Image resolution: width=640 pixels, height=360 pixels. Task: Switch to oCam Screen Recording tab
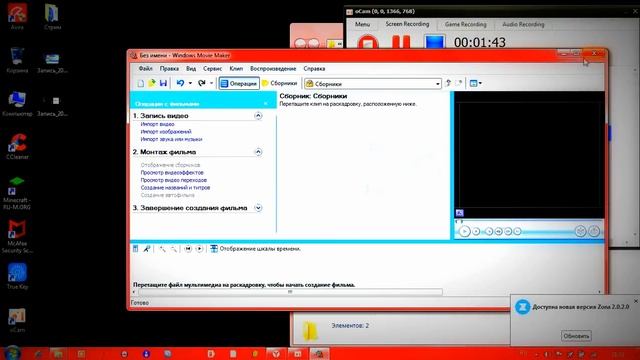tap(407, 24)
